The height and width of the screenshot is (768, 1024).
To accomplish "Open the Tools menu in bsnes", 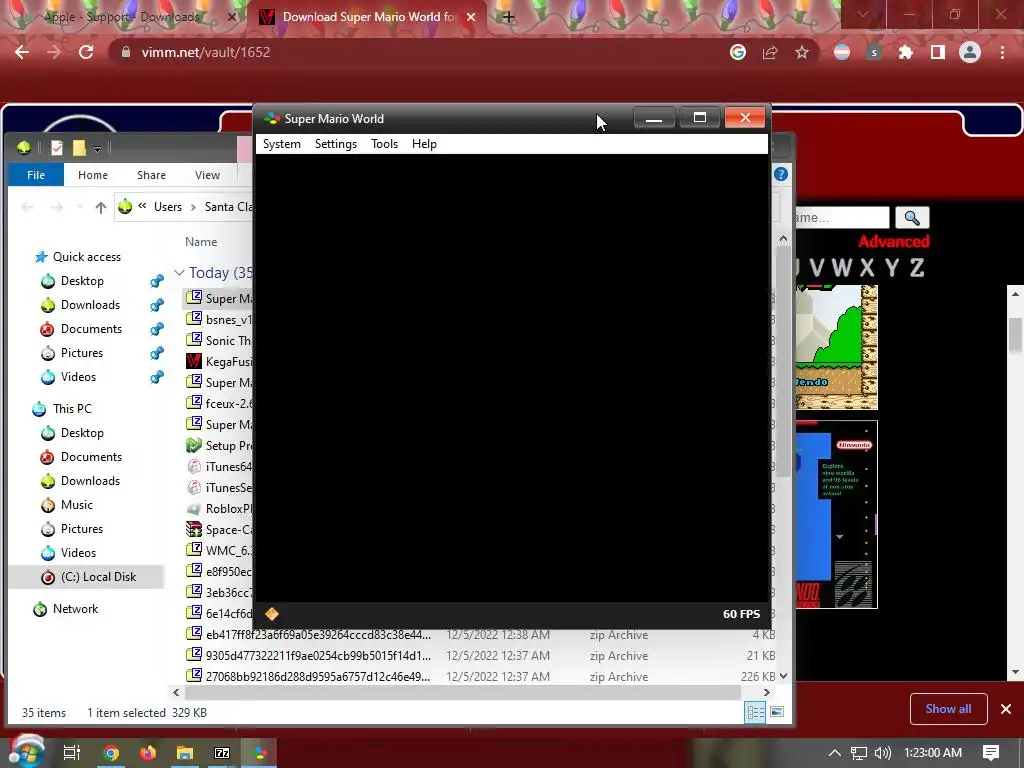I will click(x=384, y=144).
